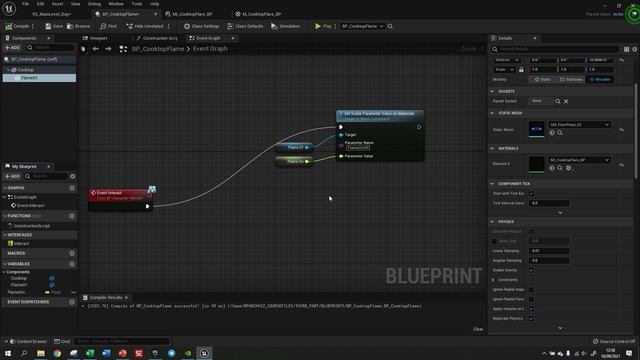
Task: Set mobility to Movable
Action: click(x=600, y=80)
